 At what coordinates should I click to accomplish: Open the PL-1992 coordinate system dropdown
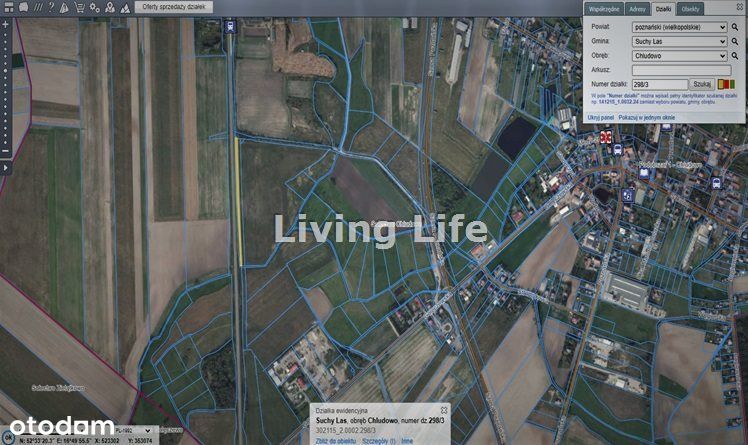[x=134, y=431]
